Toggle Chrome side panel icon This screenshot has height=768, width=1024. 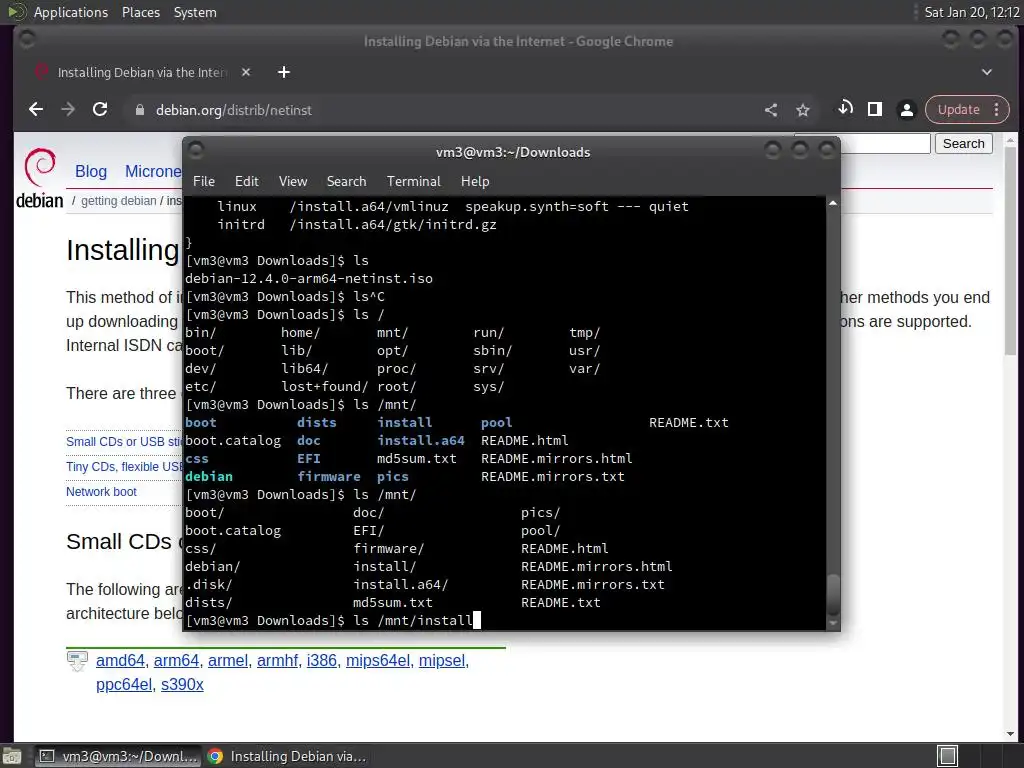pos(875,109)
